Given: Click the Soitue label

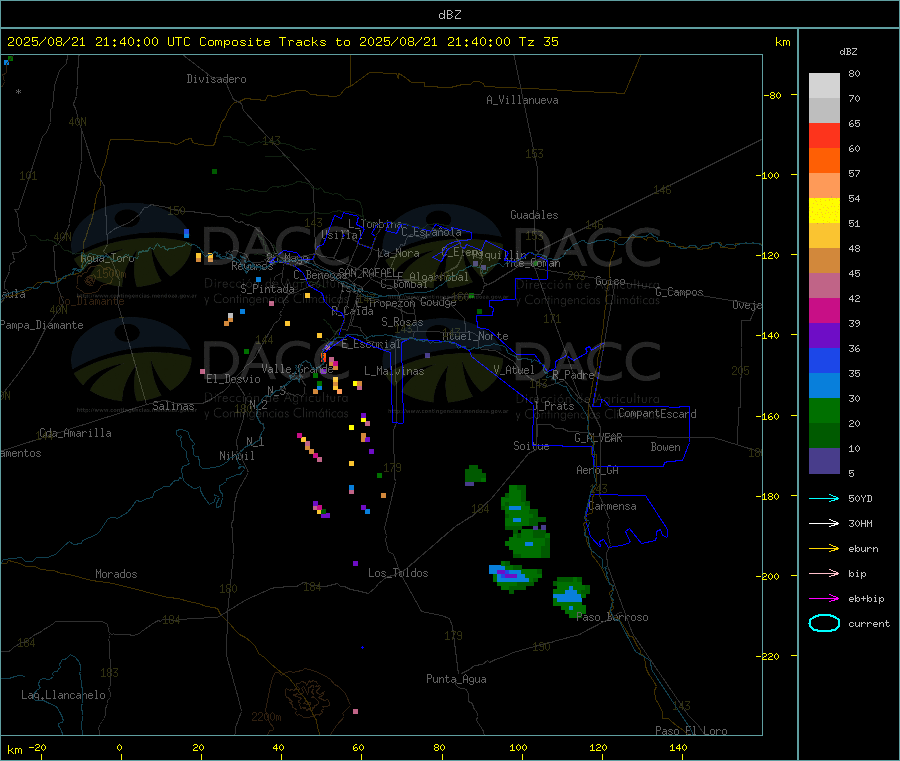Looking at the screenshot, I should tap(531, 446).
